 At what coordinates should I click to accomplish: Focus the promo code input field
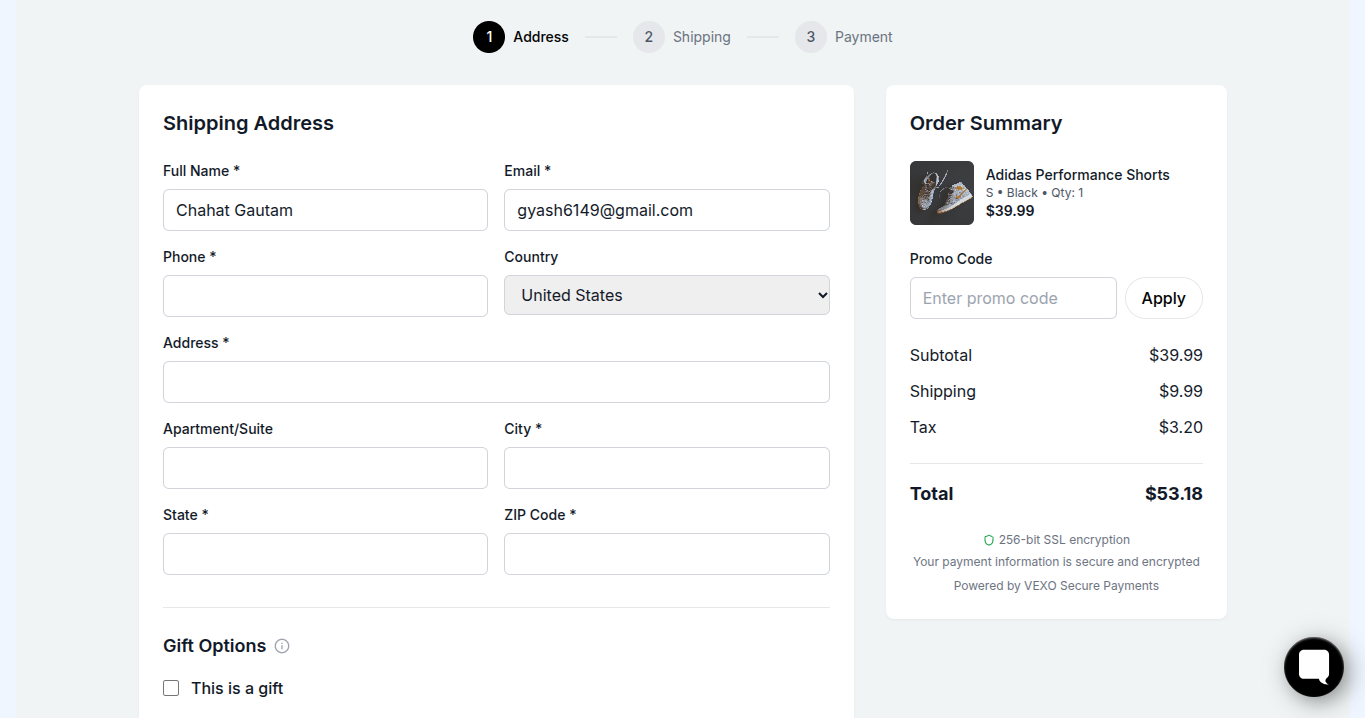point(1012,298)
